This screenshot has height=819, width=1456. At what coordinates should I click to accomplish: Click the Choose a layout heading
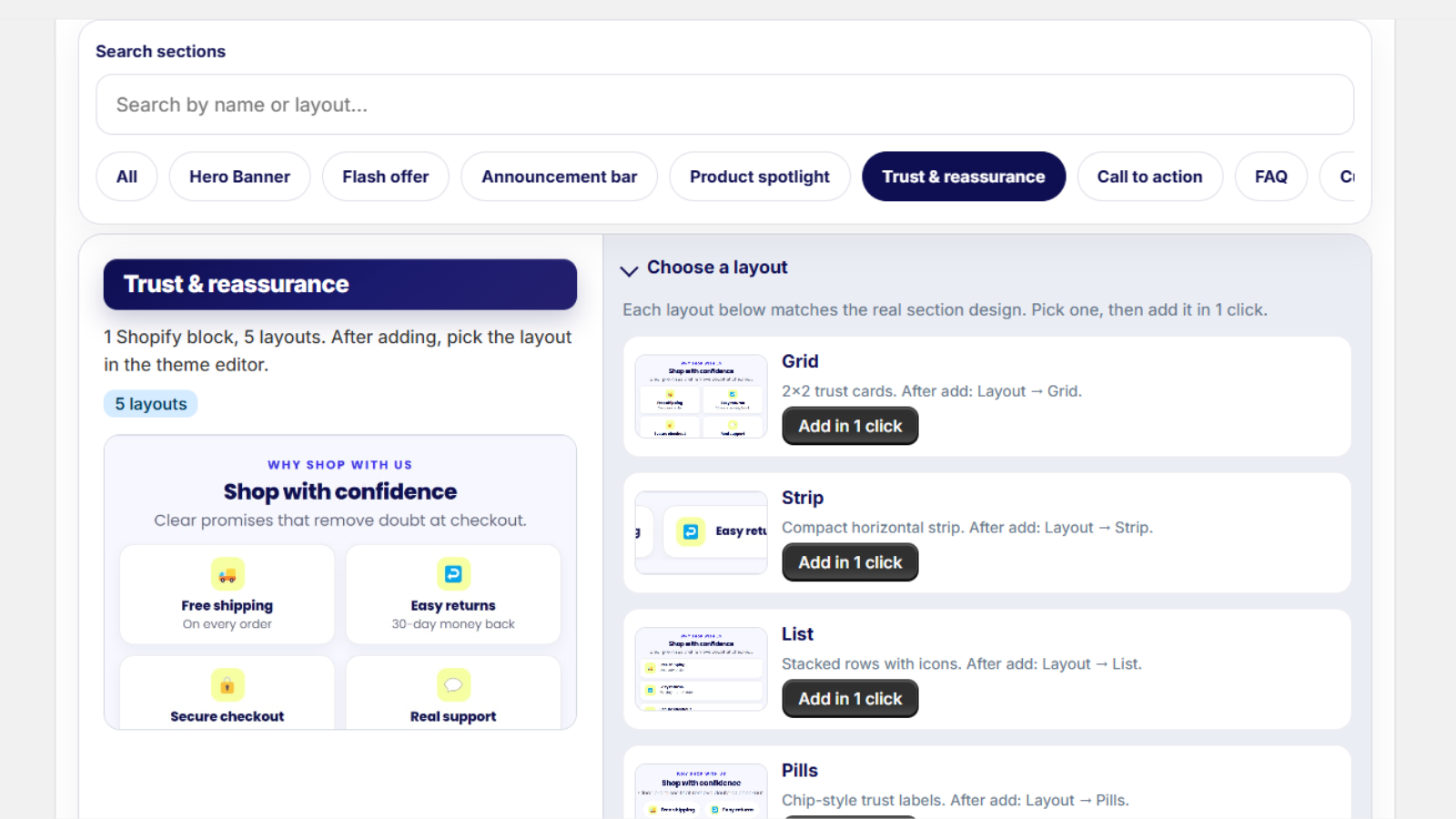click(x=717, y=268)
